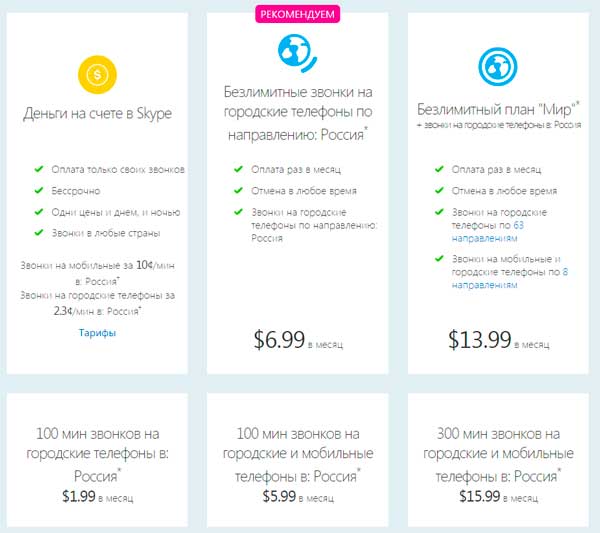Select the $13.99 per month World plan price
Image resolution: width=600 pixels, height=533 pixels.
point(483,340)
